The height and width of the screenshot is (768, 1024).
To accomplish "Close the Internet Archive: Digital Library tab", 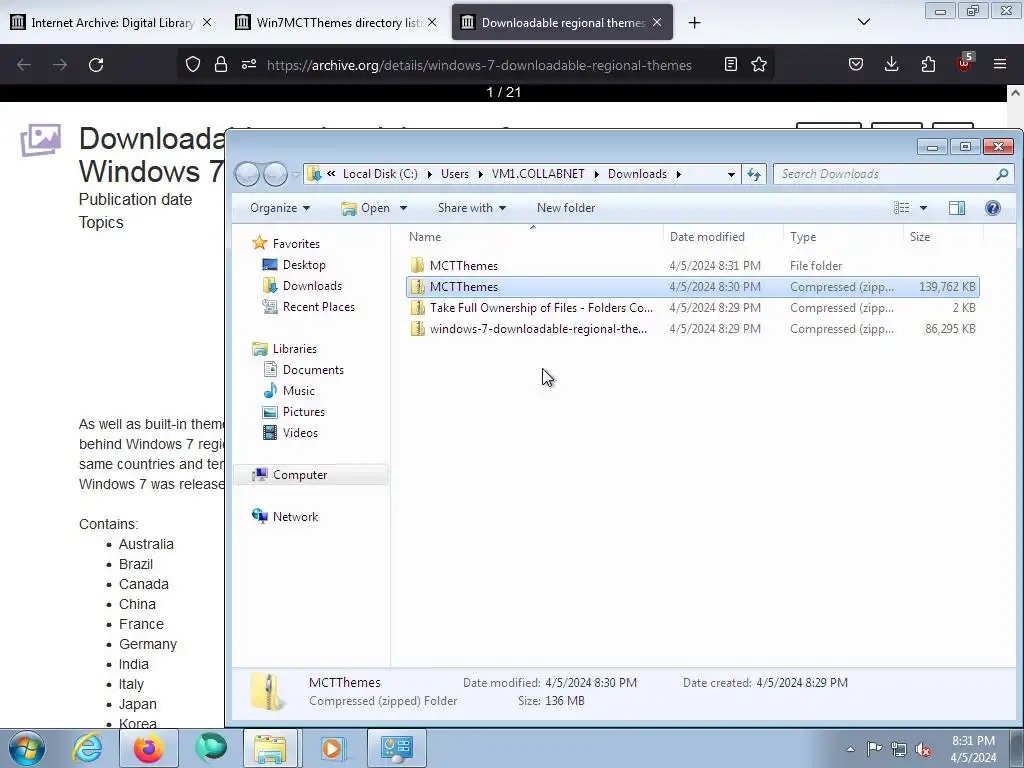I will (x=206, y=22).
